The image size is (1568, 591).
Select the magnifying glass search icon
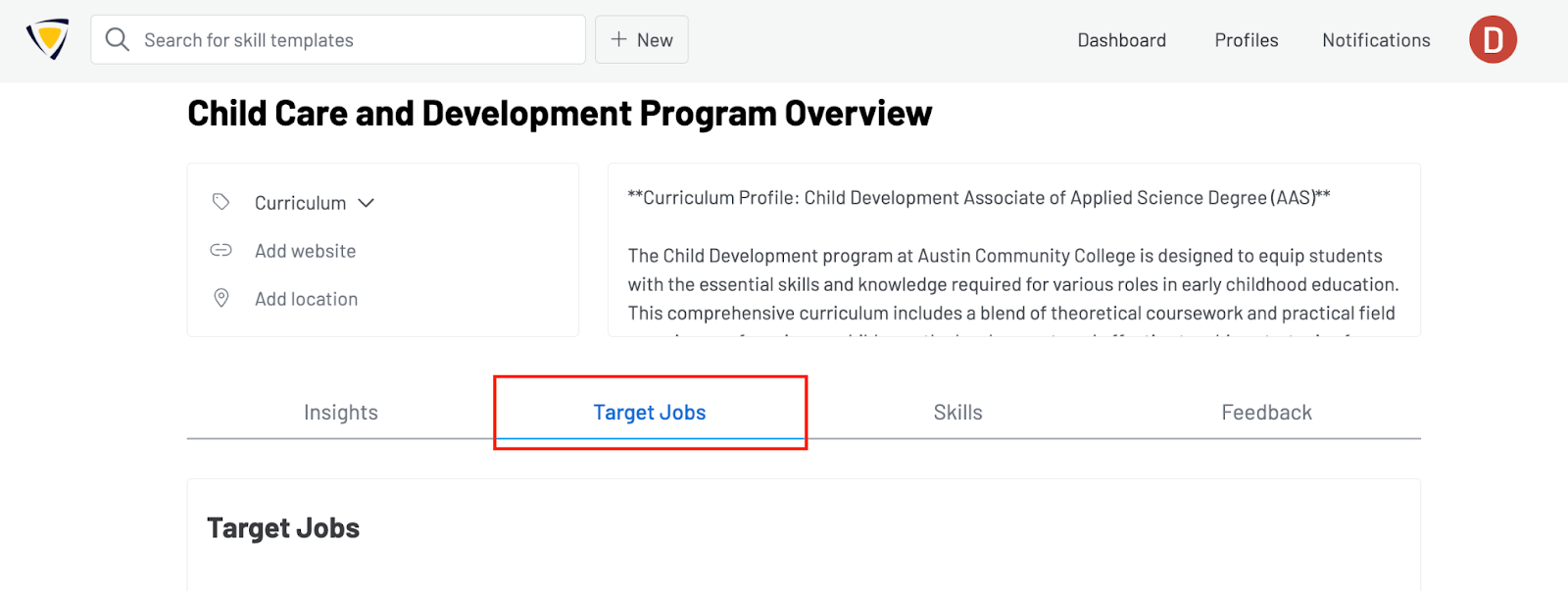[x=117, y=39]
